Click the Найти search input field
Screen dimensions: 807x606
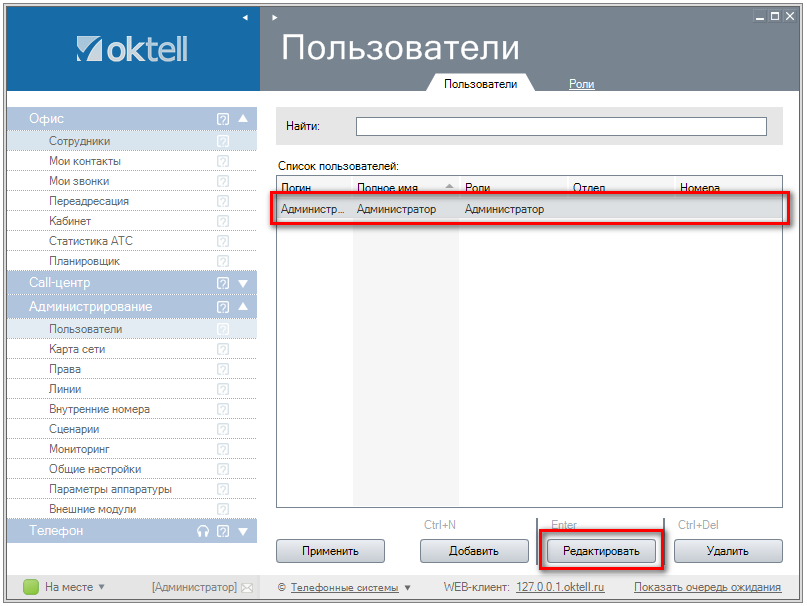point(561,126)
